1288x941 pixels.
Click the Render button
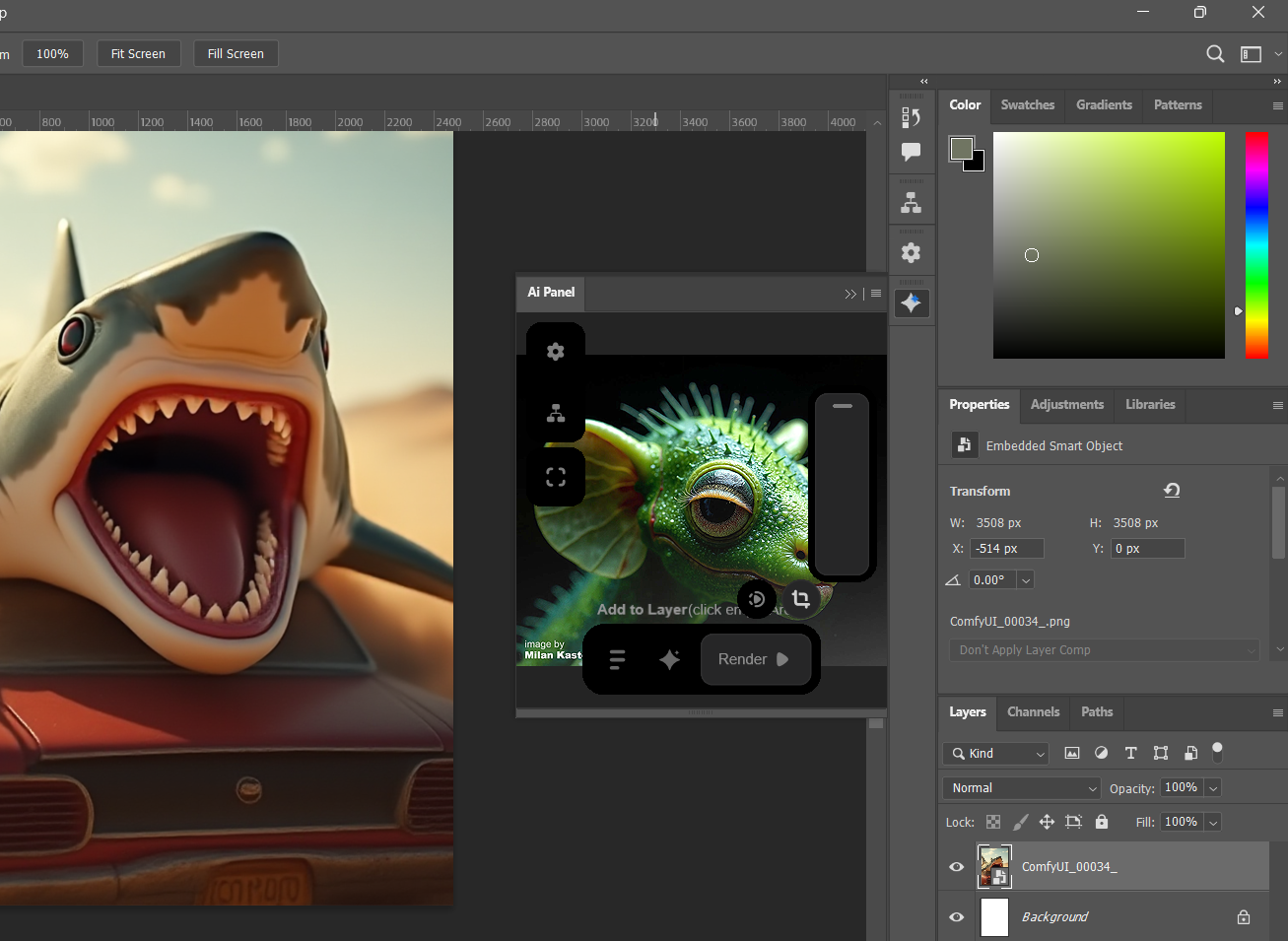coord(755,659)
